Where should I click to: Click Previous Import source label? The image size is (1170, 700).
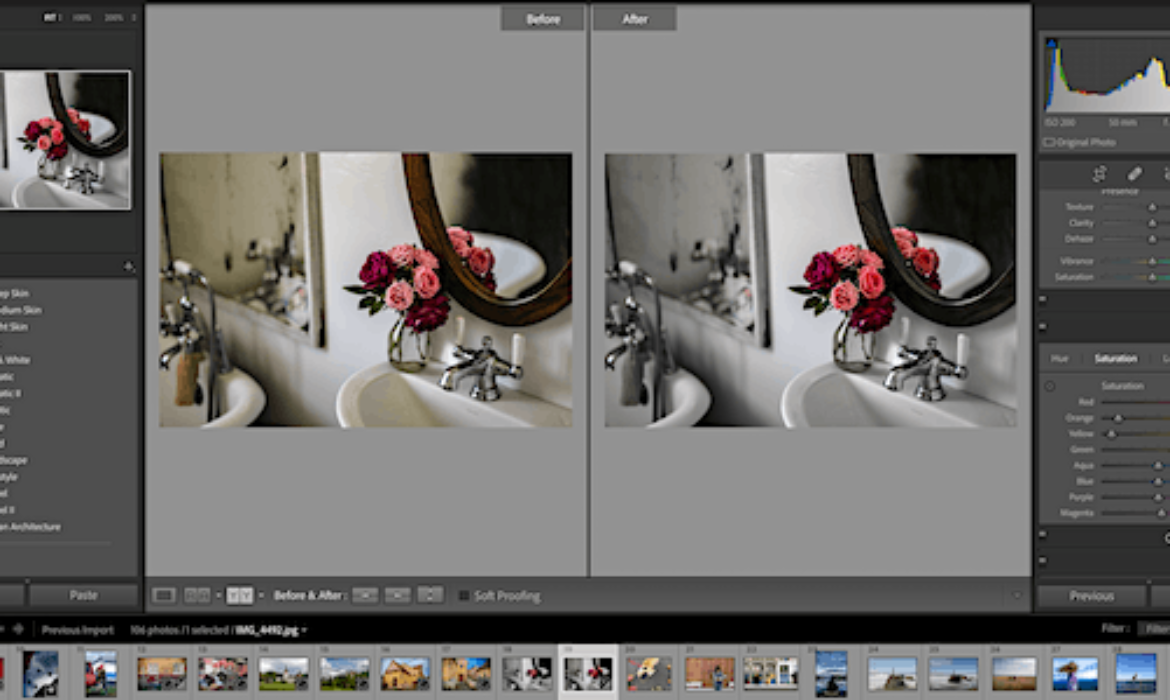pos(78,630)
